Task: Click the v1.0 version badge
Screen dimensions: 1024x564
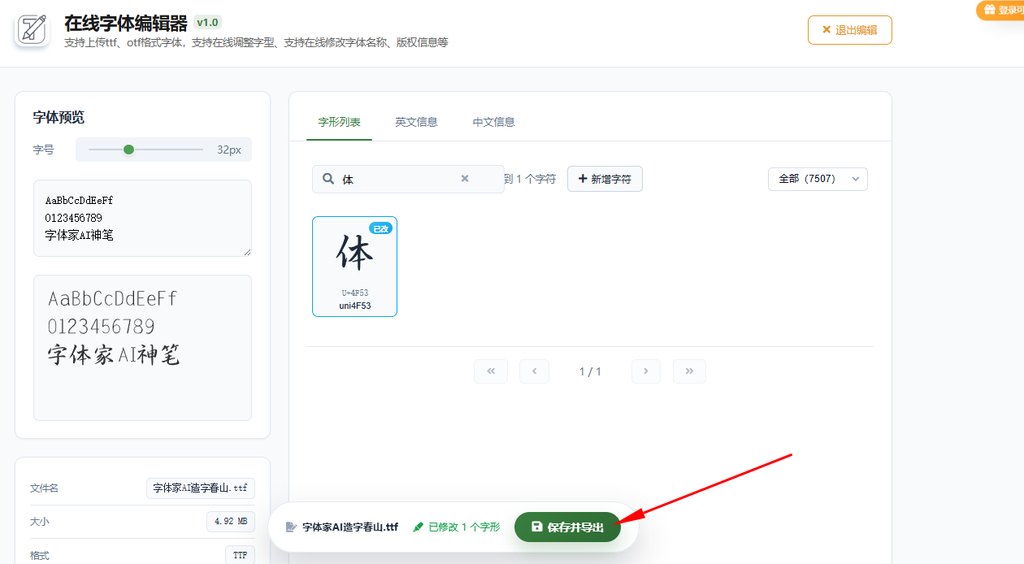Action: click(x=208, y=22)
